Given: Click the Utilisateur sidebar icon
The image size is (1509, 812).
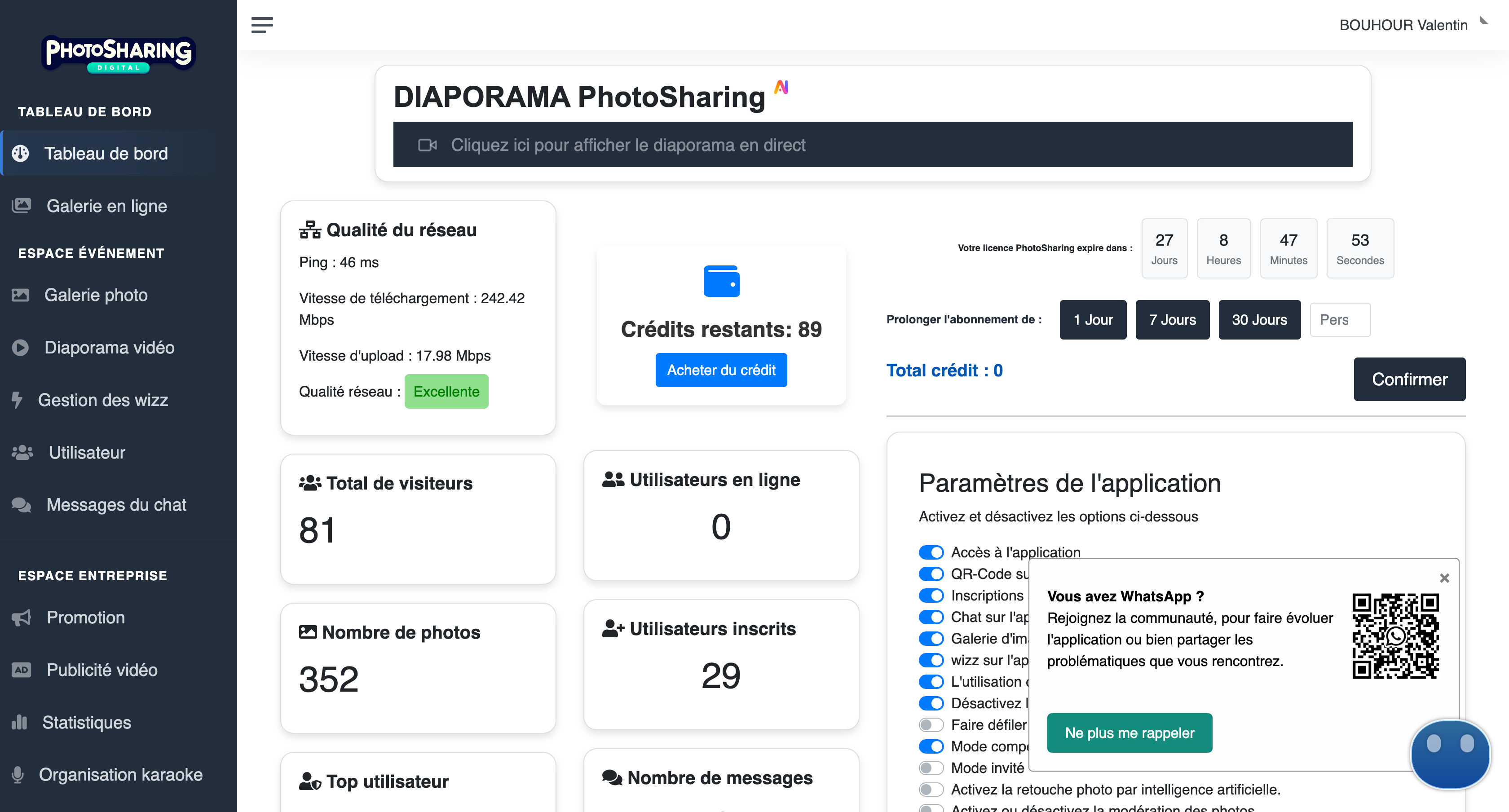Looking at the screenshot, I should click(x=22, y=452).
